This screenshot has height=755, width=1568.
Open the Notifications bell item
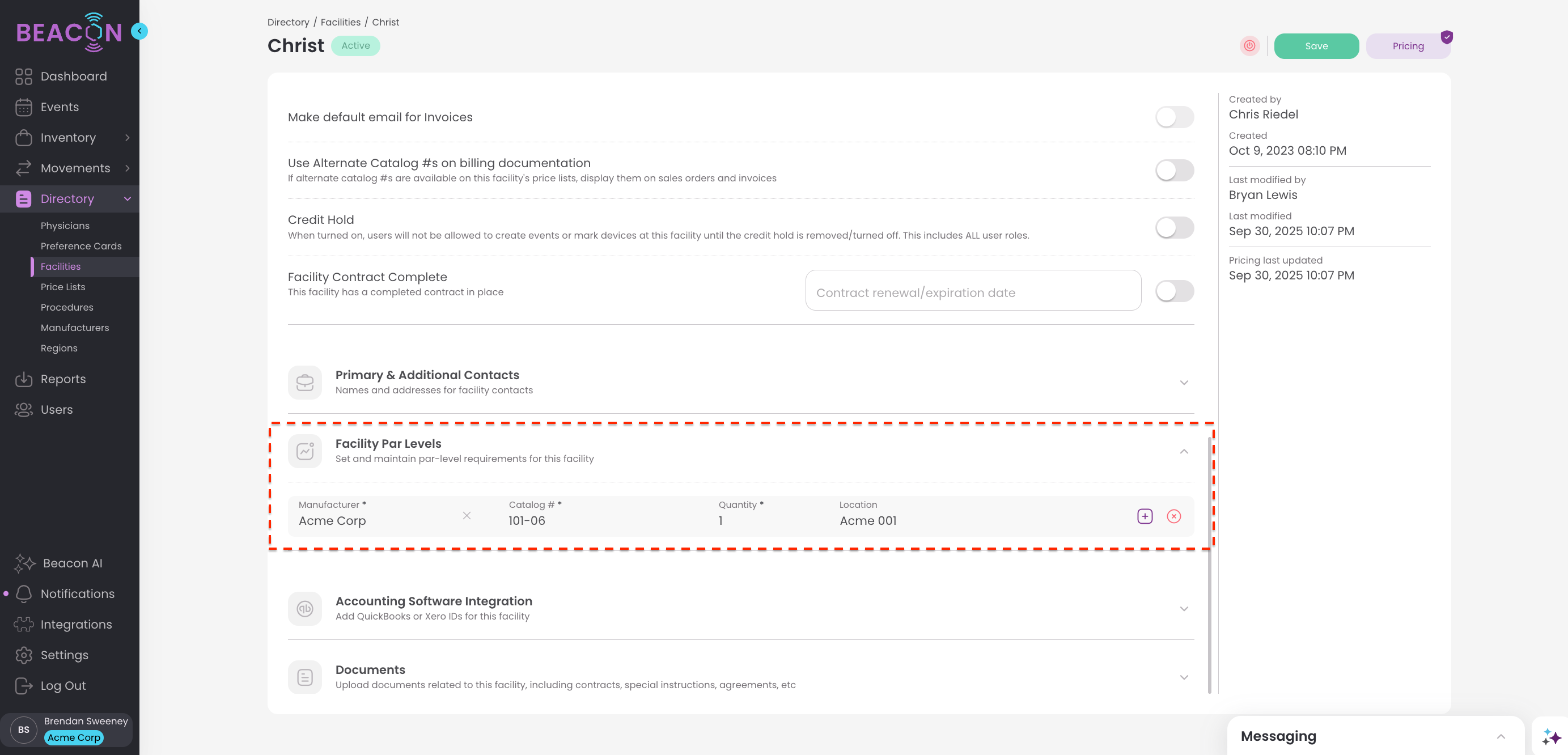click(77, 593)
